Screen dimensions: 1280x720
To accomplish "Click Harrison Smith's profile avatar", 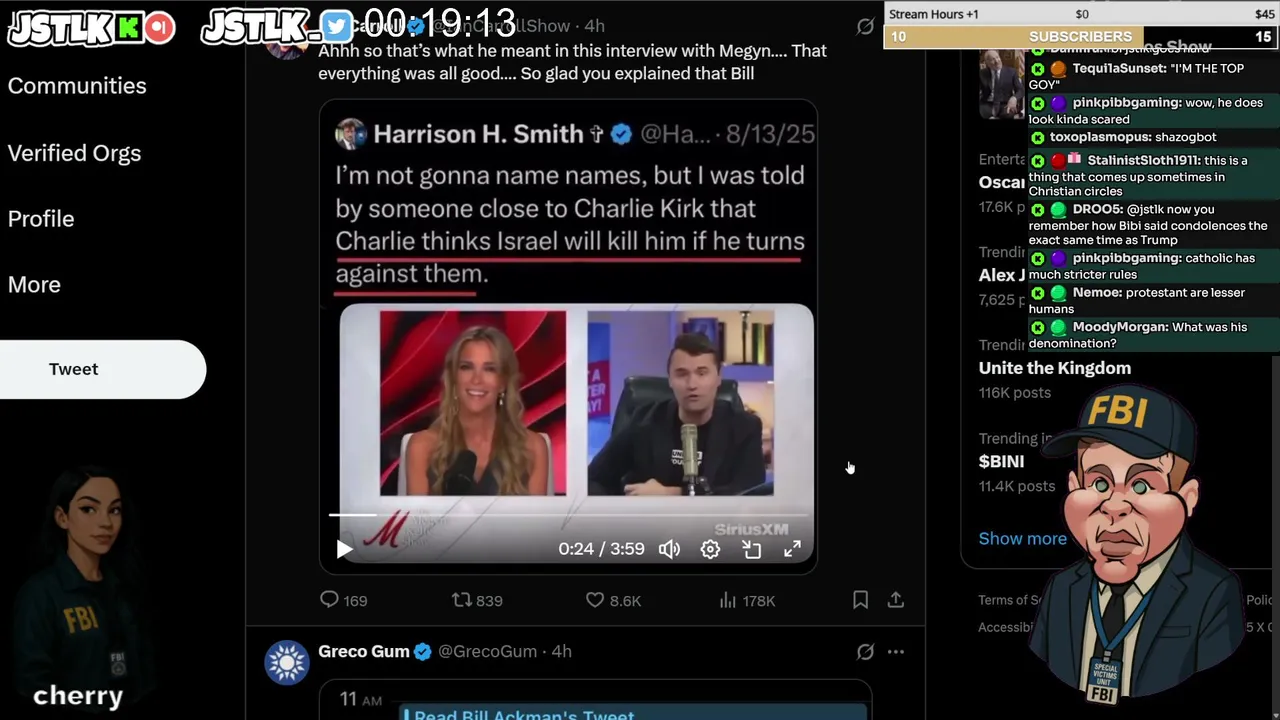I will click(x=350, y=134).
